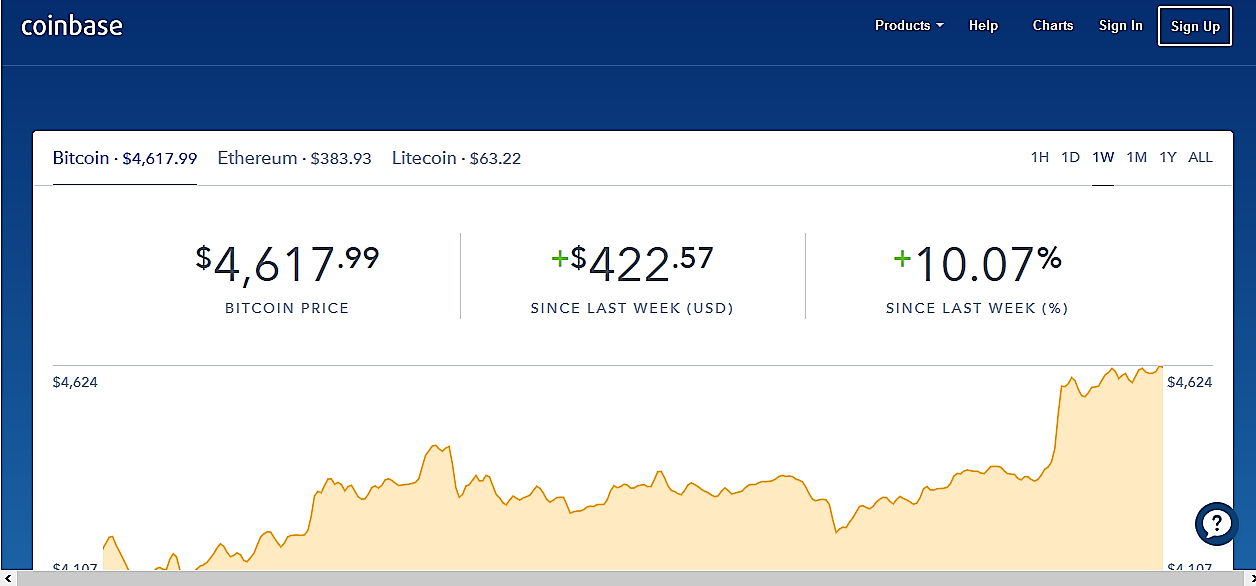The image size is (1256, 586).
Task: Click the SINCE LAST WEEK (%) label
Action: [x=977, y=308]
